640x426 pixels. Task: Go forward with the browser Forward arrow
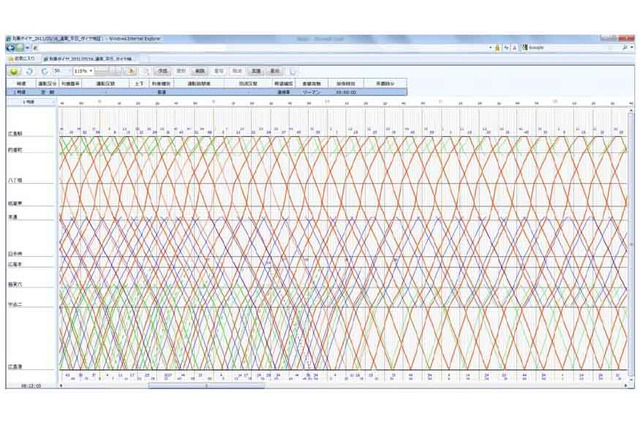(20, 48)
